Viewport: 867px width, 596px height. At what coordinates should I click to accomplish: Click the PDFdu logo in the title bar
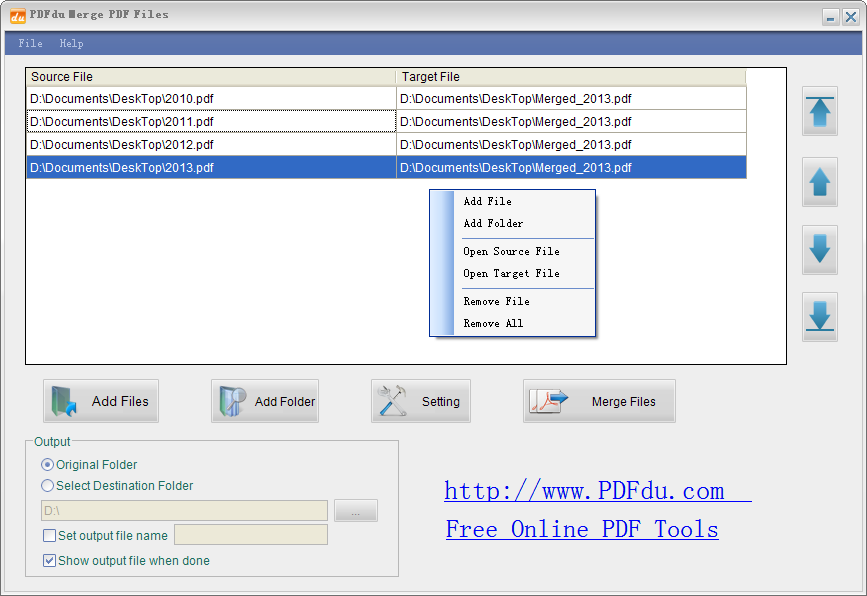(x=18, y=16)
